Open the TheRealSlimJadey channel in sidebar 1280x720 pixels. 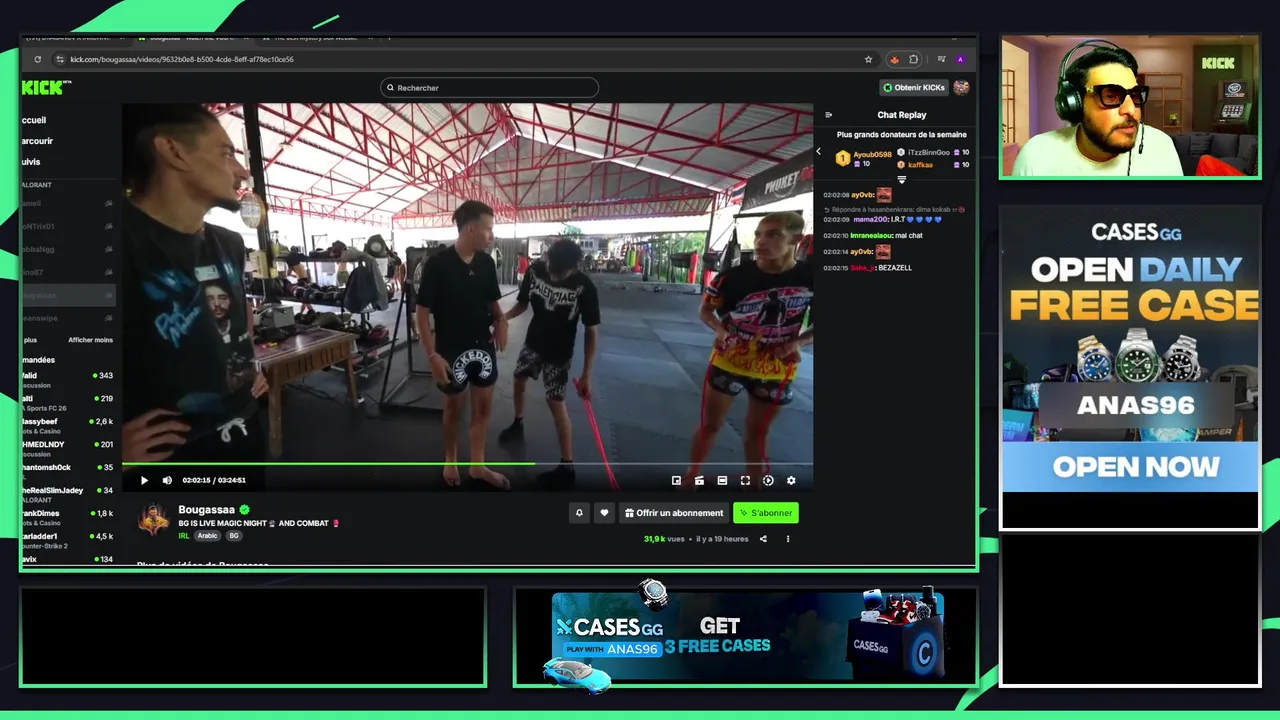coord(67,493)
